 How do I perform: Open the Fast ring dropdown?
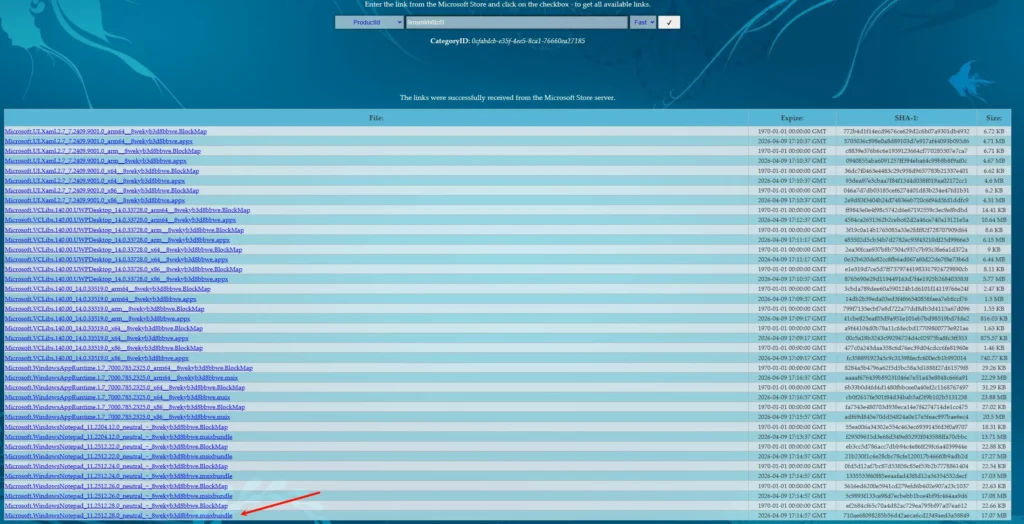click(644, 22)
